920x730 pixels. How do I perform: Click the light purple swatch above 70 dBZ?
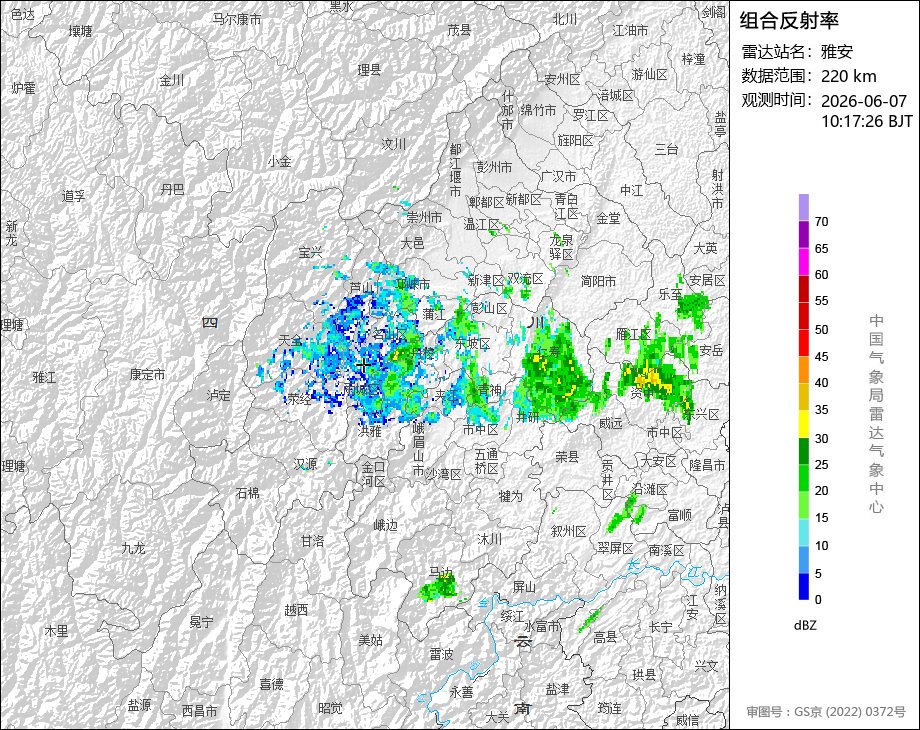803,207
